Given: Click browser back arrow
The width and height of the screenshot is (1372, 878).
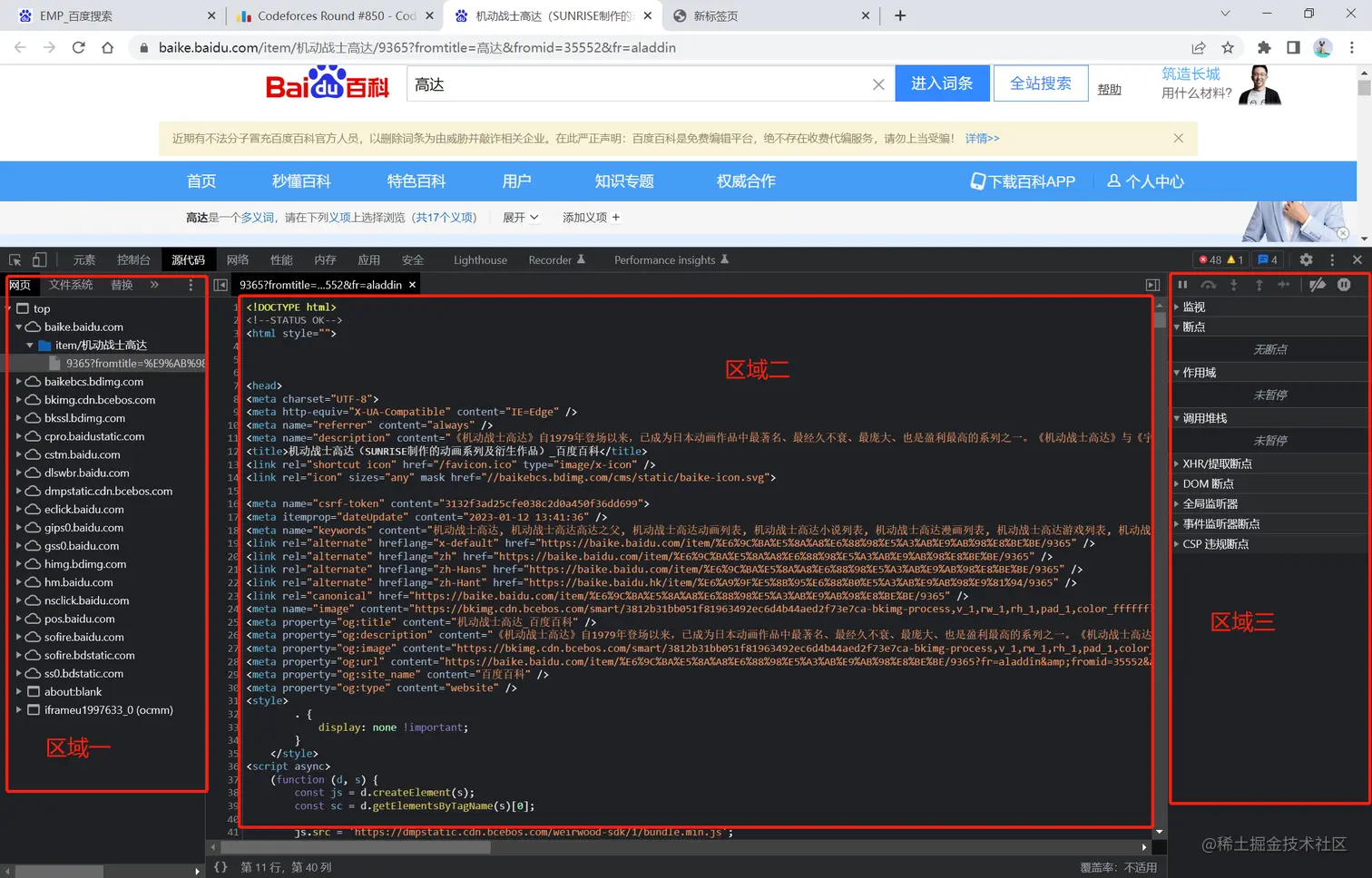Looking at the screenshot, I should point(20,47).
